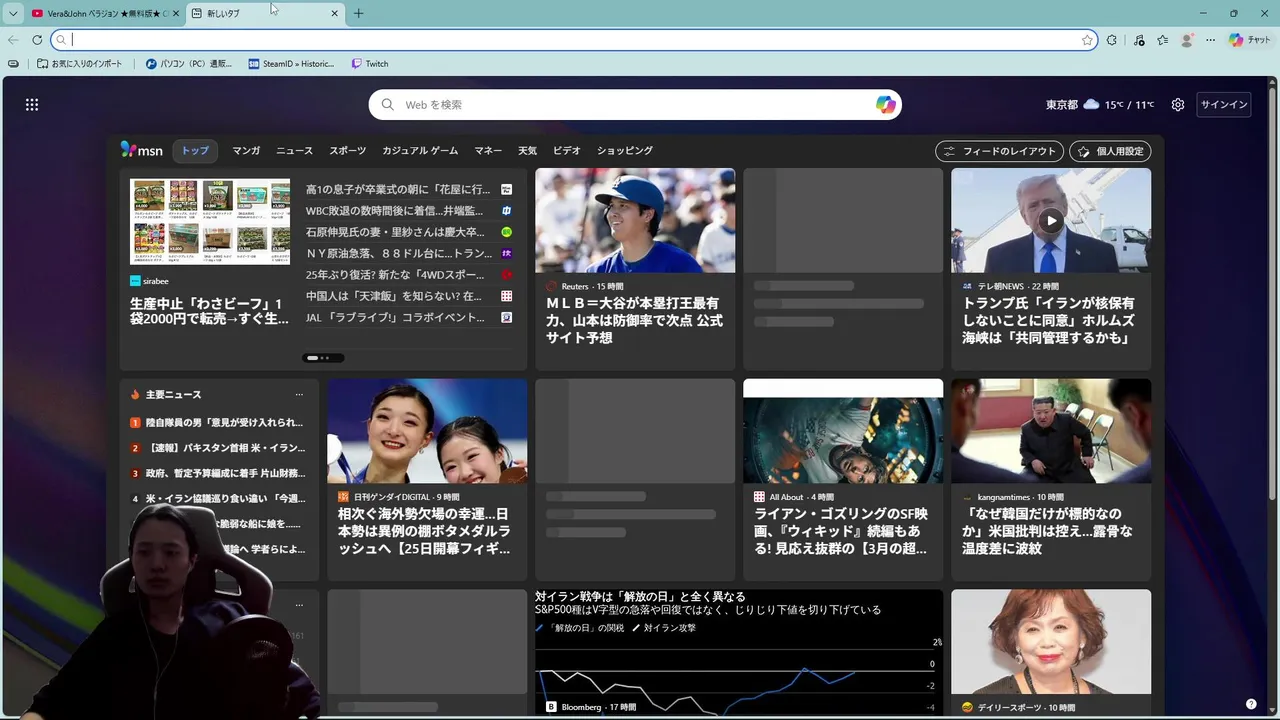This screenshot has width=1280, height=720.
Task: Open 相次ぐ海外勢欠場の幸運 skating article
Action: point(427,479)
